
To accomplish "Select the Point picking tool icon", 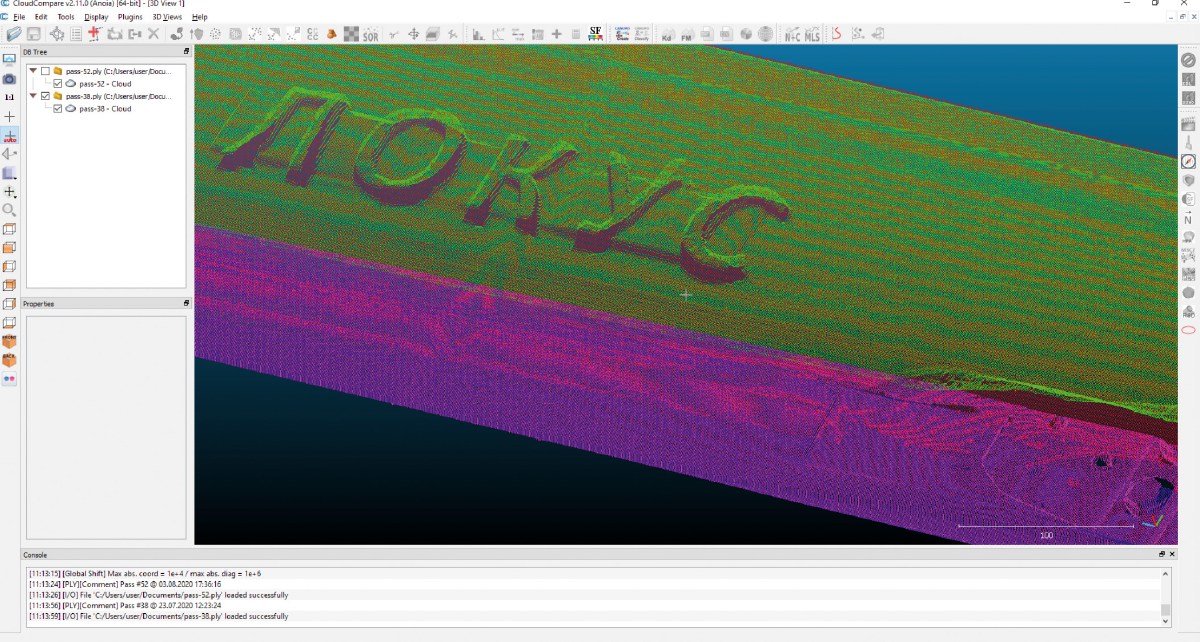I will point(57,34).
